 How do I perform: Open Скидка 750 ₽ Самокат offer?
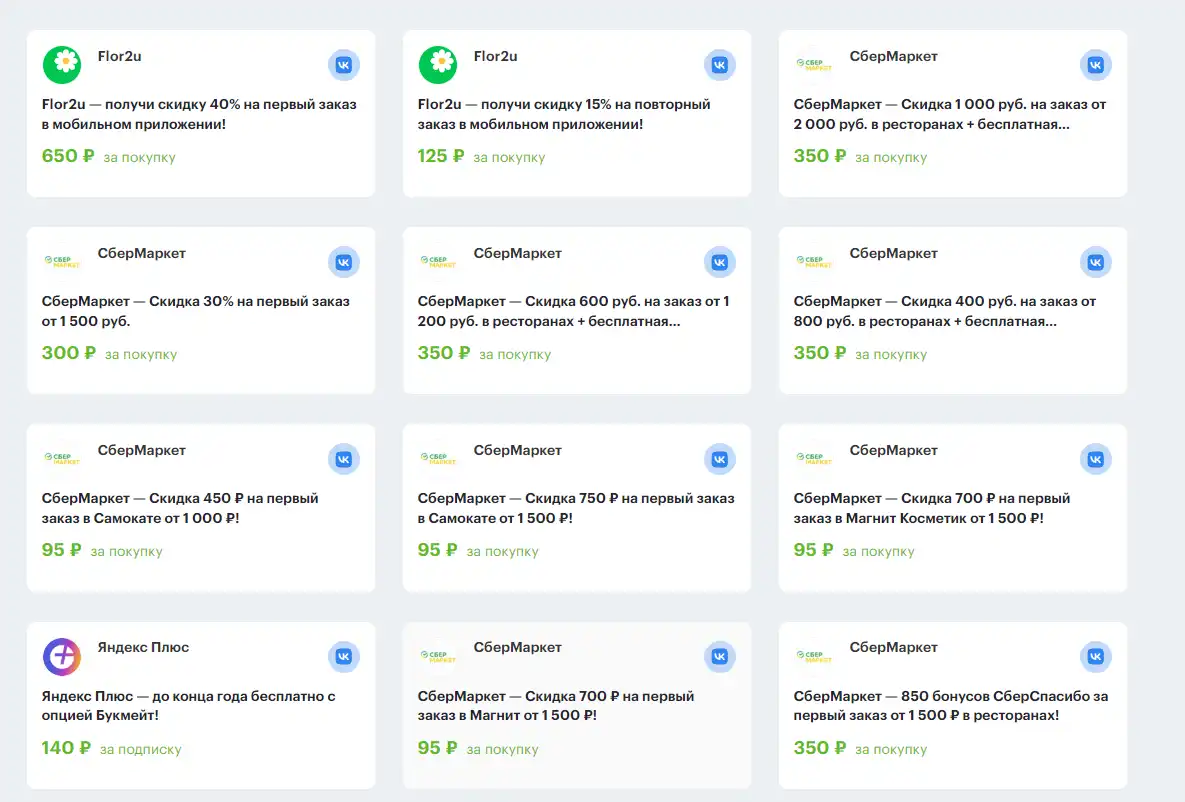click(576, 508)
